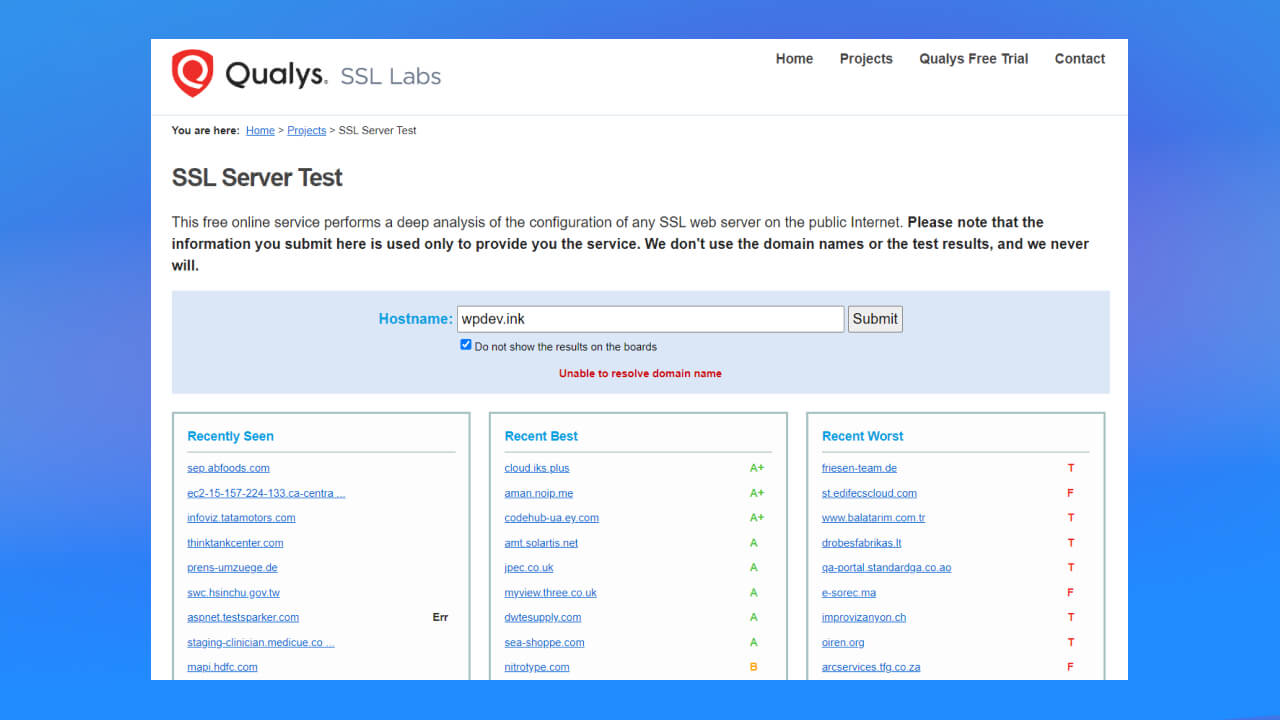Open drobesfabrikas.lt result
Screen dimensions: 1280x720
861,543
